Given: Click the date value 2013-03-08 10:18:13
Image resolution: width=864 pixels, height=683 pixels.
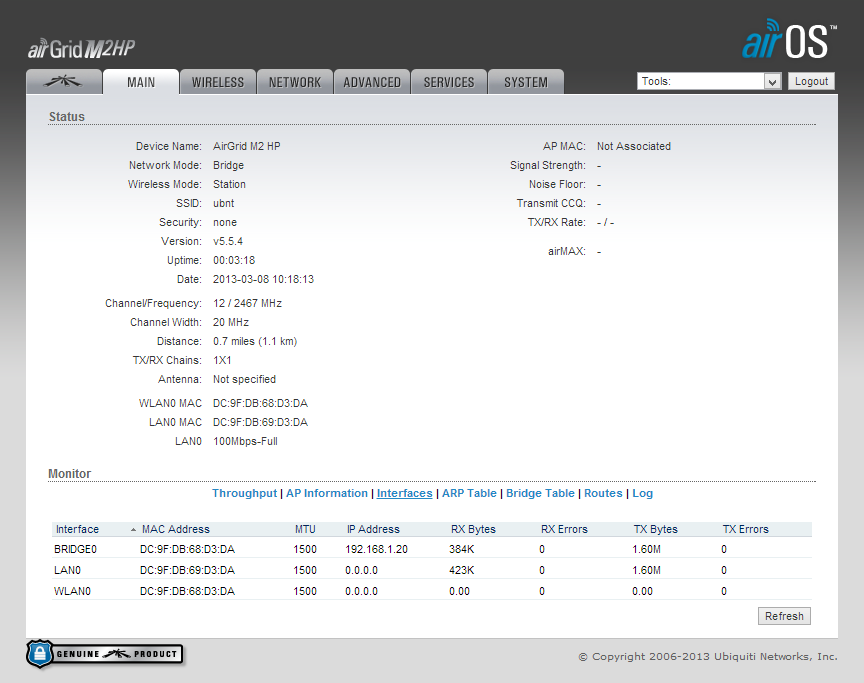Looking at the screenshot, I should 263,279.
